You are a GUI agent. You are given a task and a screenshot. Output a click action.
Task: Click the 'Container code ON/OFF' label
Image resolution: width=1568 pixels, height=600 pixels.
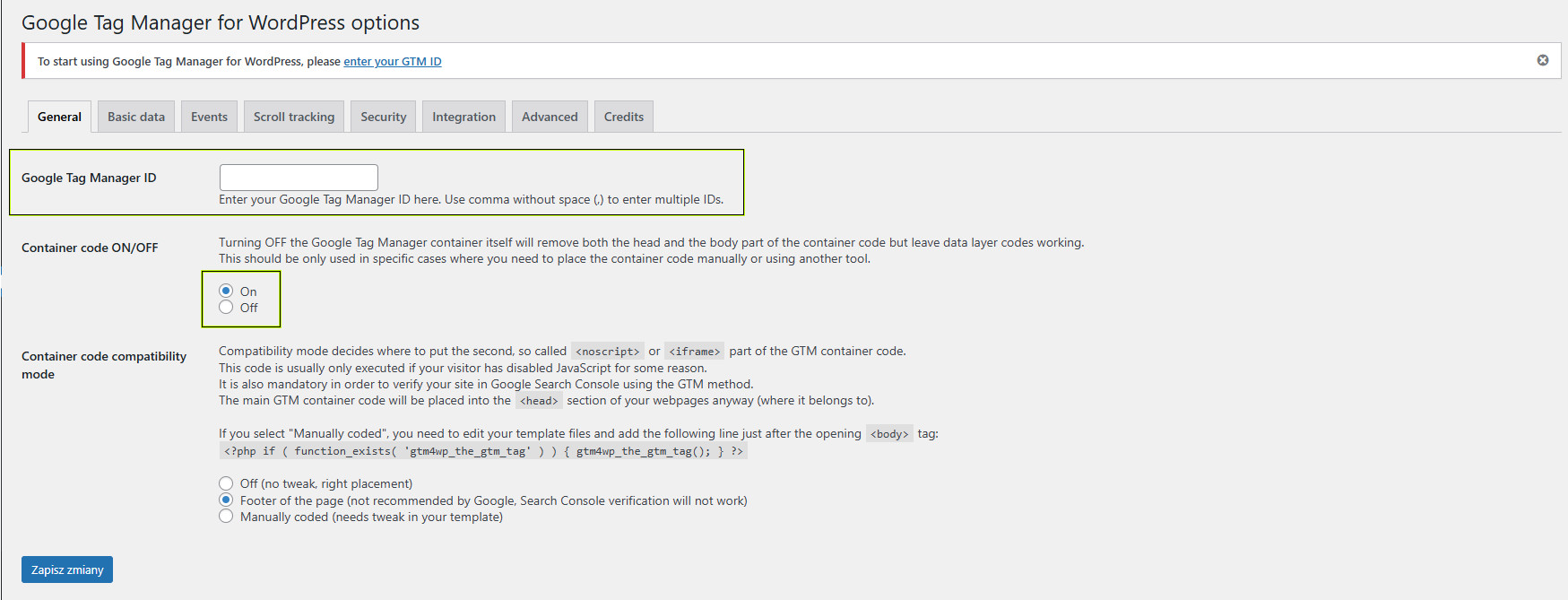click(90, 248)
